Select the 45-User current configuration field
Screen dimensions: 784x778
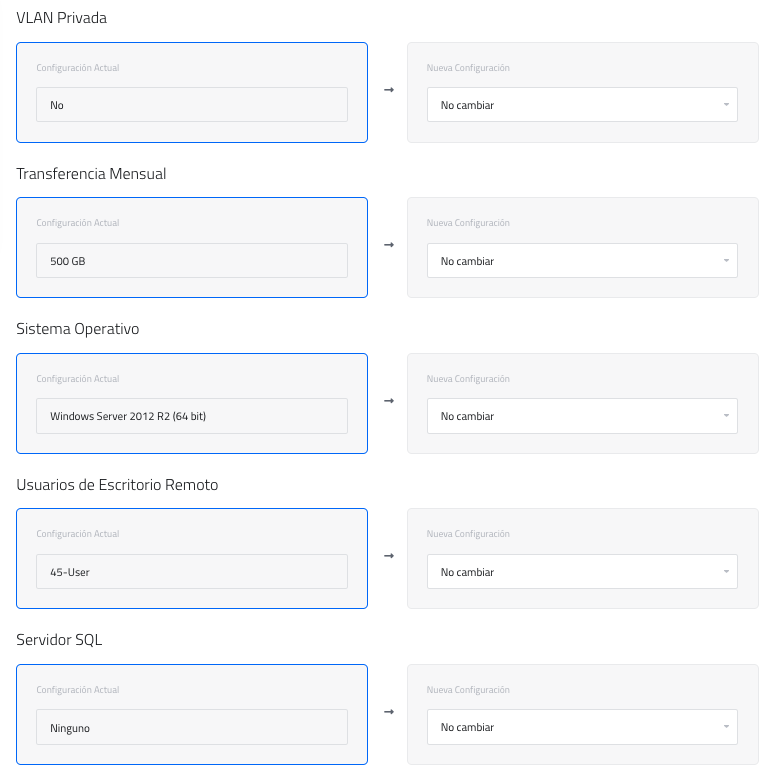point(192,572)
